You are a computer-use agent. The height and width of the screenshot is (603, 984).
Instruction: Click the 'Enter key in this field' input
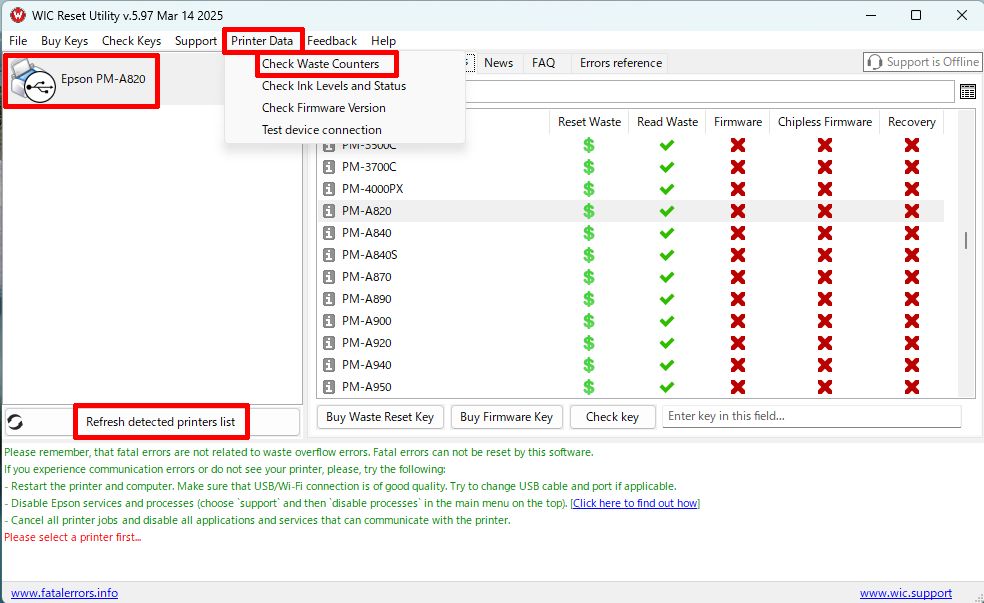click(810, 417)
